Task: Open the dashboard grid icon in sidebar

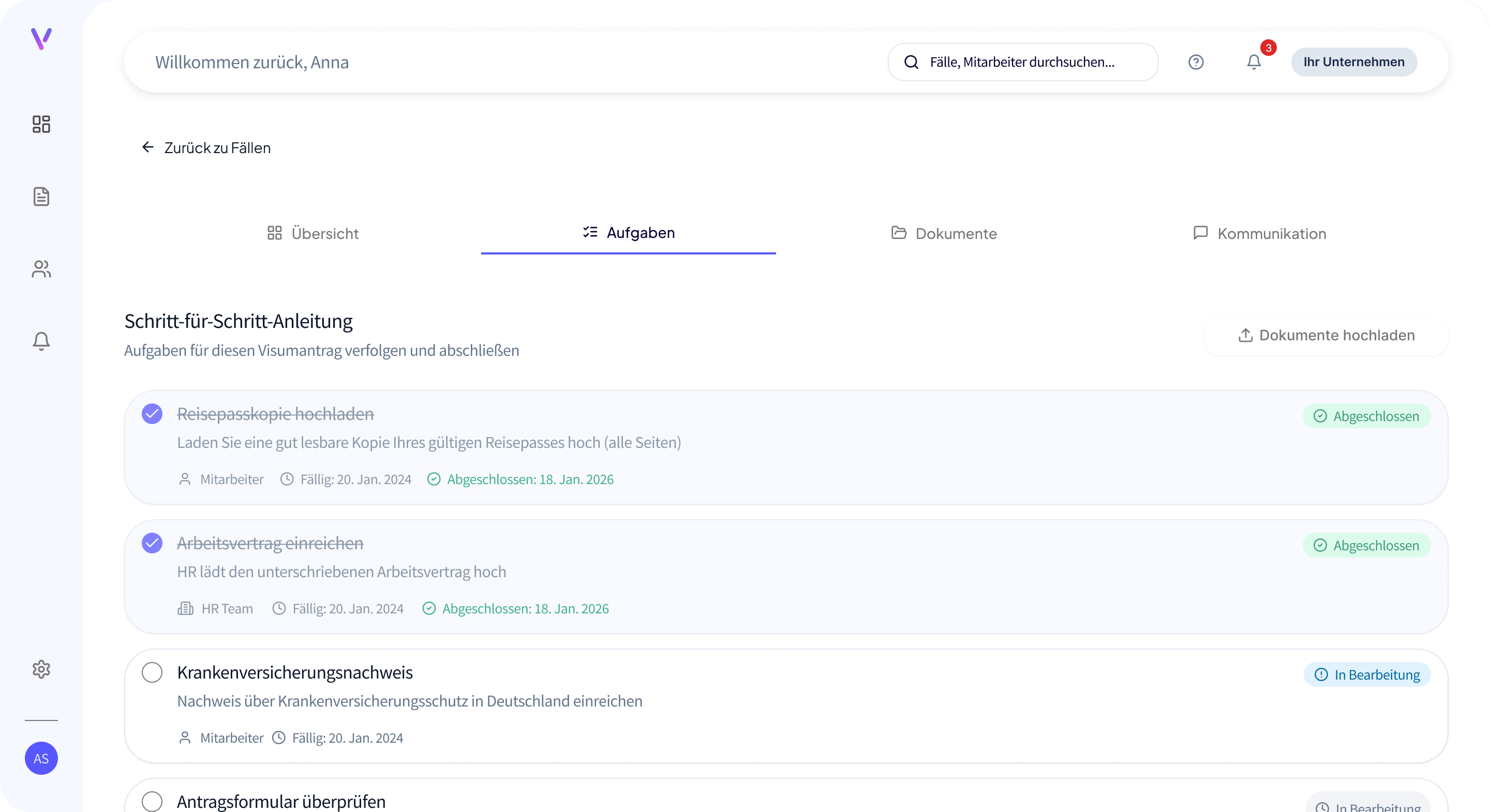Action: tap(41, 124)
